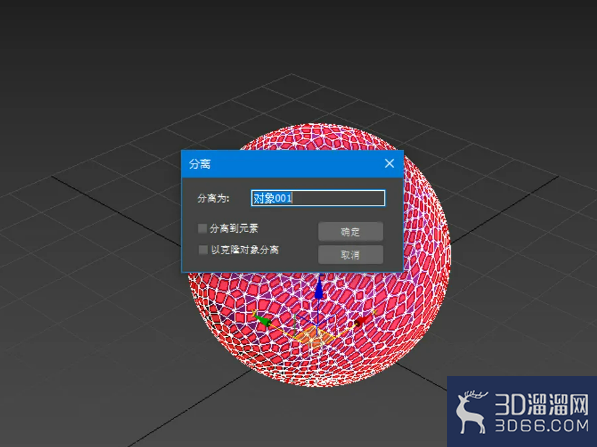Click the blue Z-axis gizmo arrow

[x=319, y=290]
